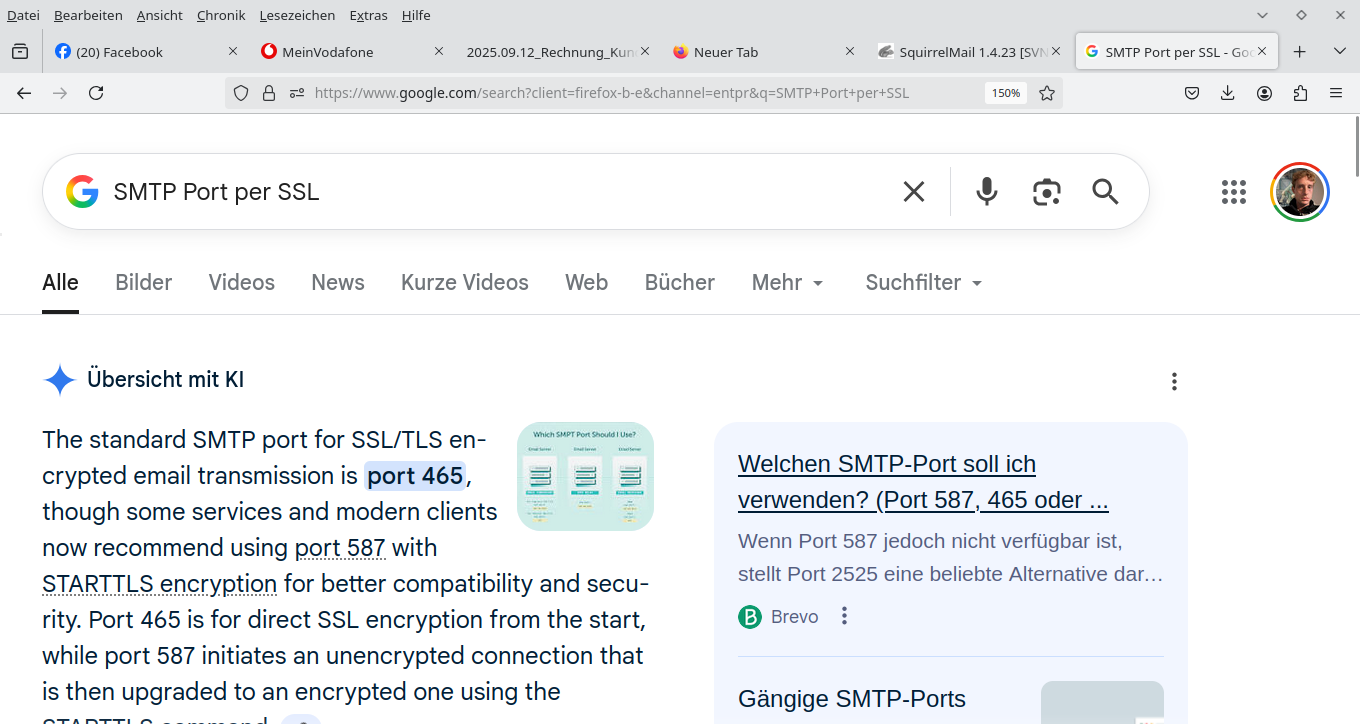Reload the current page

point(96,92)
